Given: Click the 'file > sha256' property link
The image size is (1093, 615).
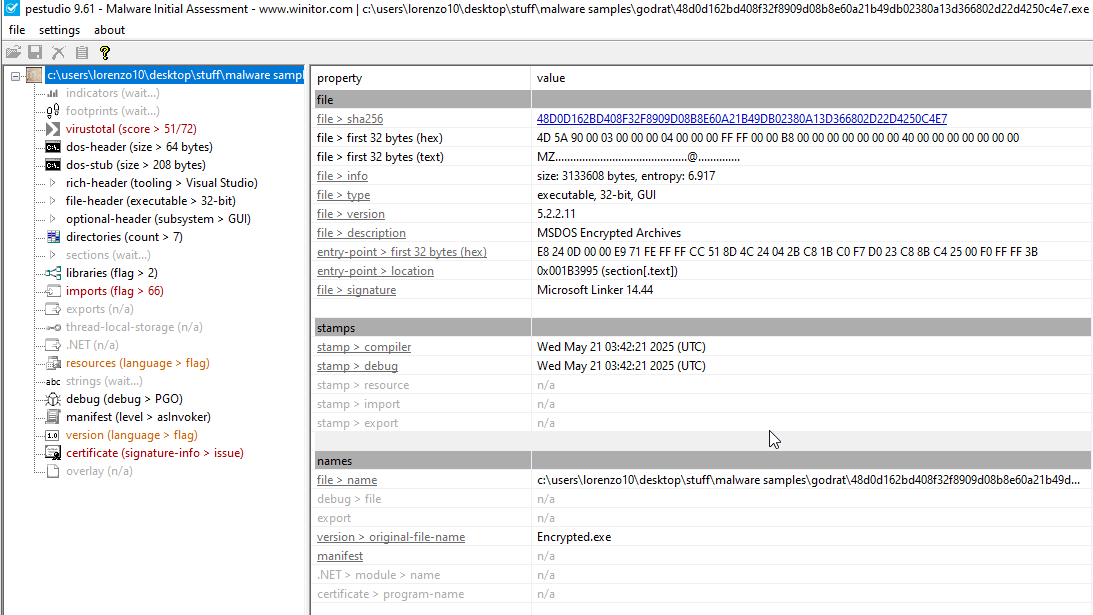Looking at the screenshot, I should pos(350,119).
